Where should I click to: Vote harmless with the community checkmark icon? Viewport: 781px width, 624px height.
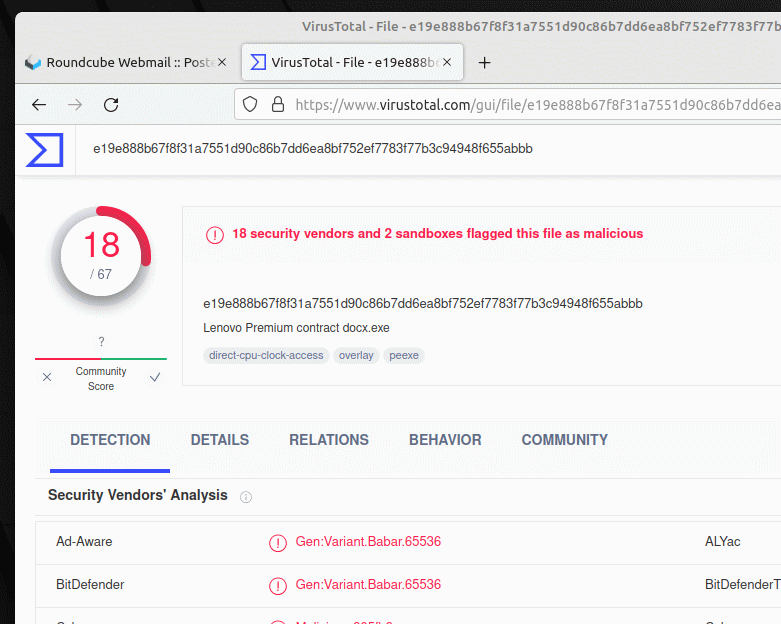pyautogui.click(x=155, y=377)
